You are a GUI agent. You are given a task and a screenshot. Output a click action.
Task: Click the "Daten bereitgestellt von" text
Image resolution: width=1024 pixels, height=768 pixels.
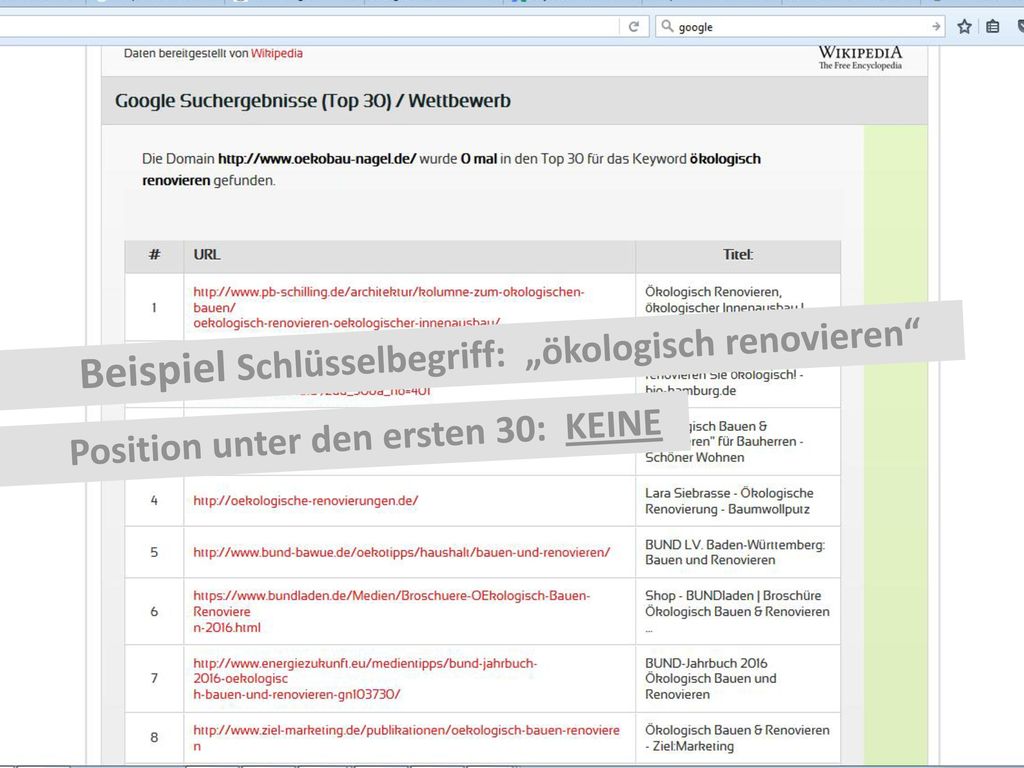[x=186, y=54]
